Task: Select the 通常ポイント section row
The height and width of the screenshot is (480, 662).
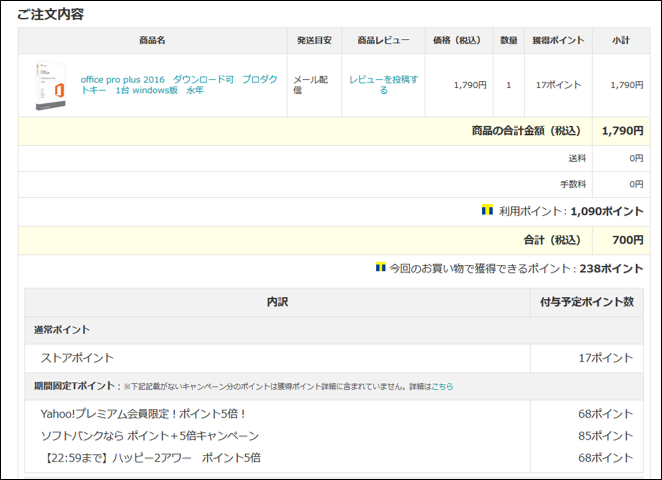Action: point(334,330)
